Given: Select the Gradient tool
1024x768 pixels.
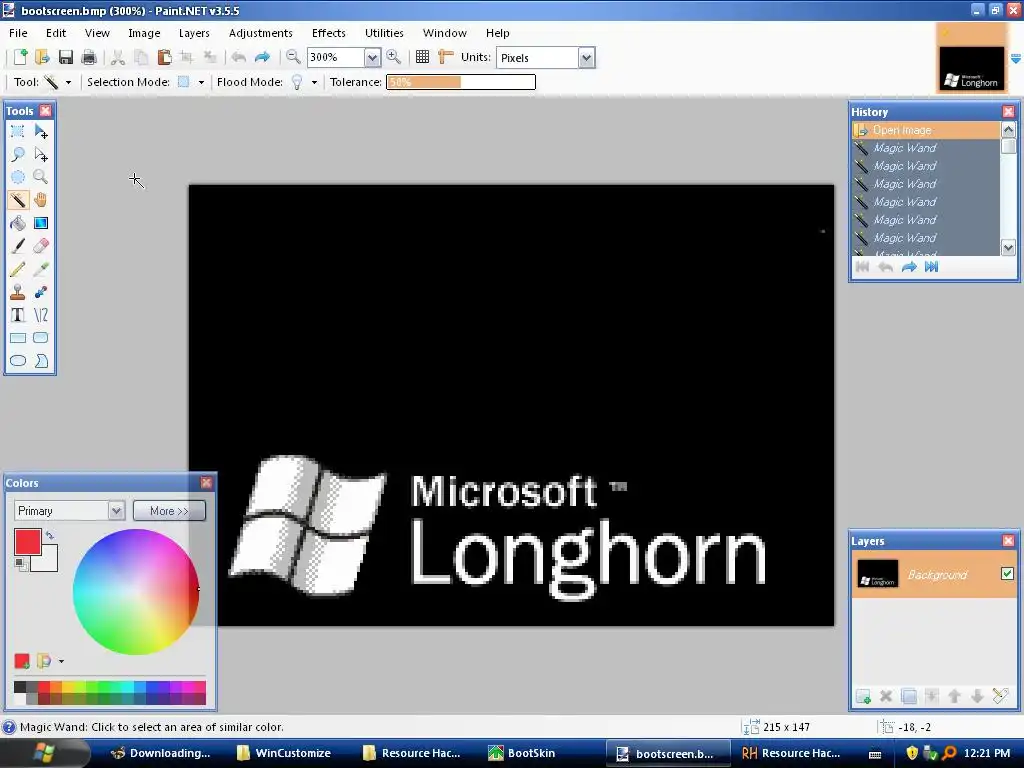Looking at the screenshot, I should [x=40, y=223].
